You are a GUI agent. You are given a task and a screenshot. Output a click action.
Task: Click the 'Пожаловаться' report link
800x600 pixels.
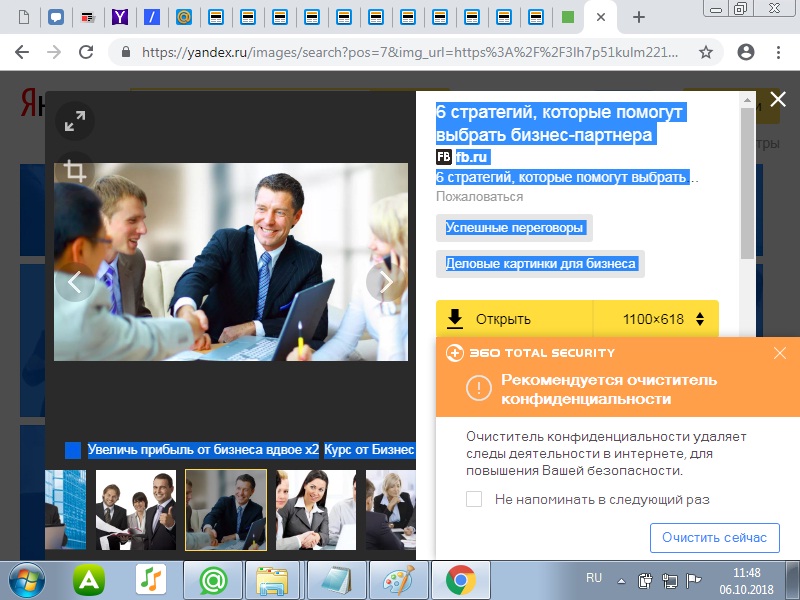(480, 196)
